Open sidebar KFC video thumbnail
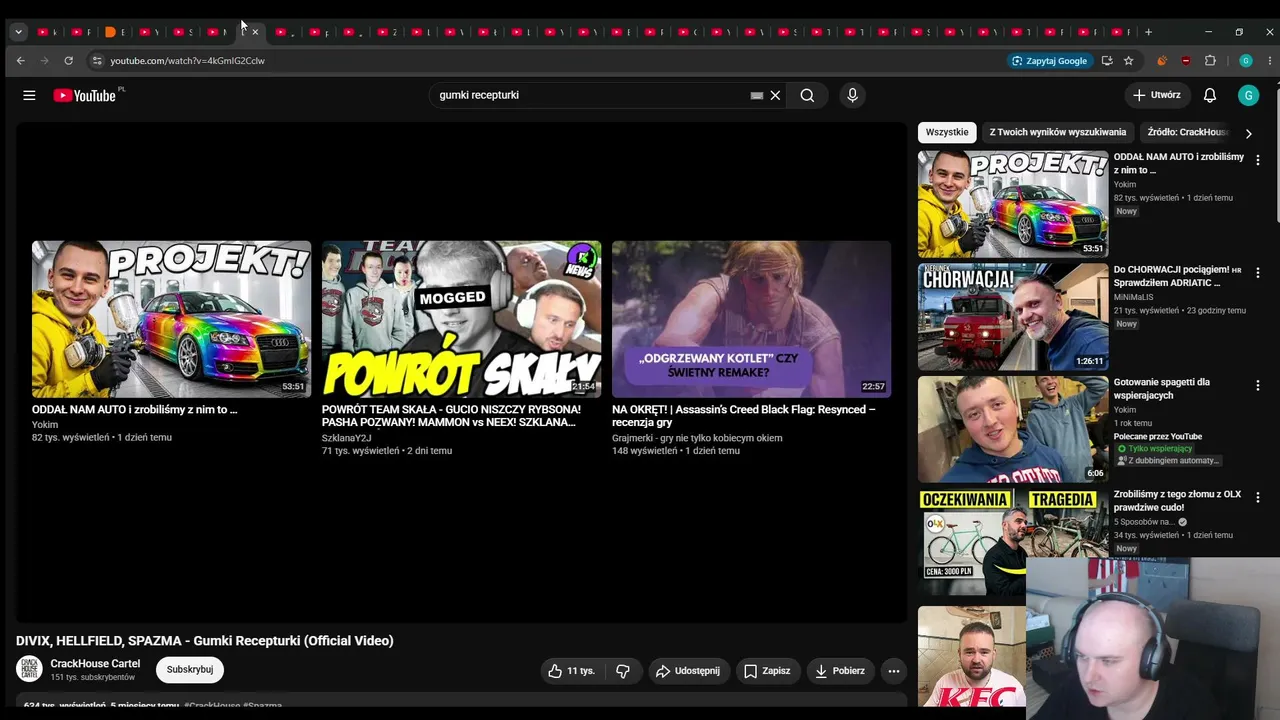 coord(972,657)
